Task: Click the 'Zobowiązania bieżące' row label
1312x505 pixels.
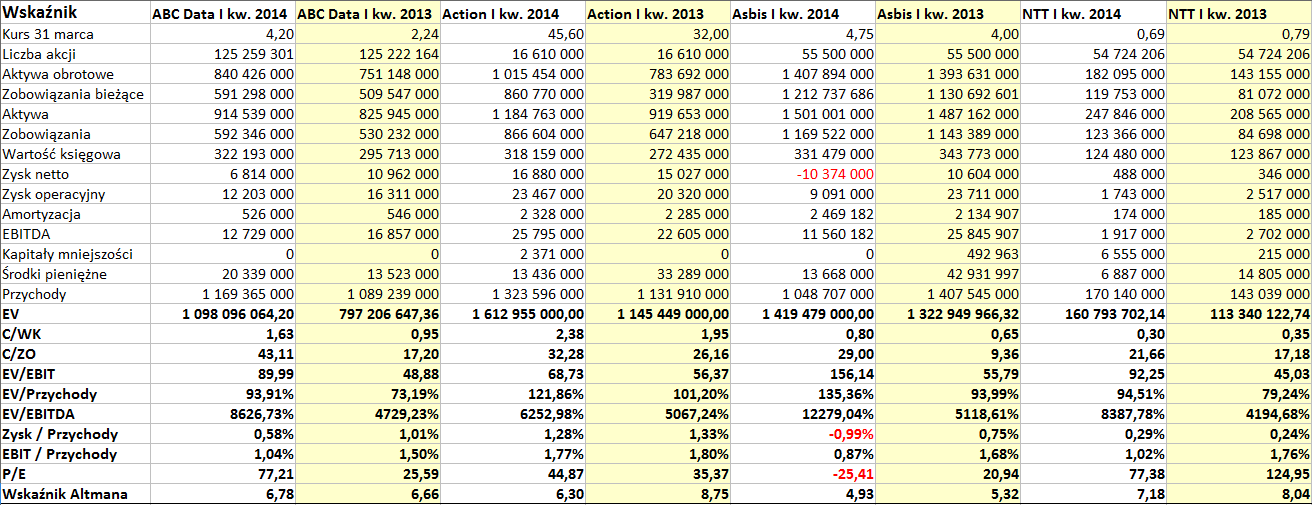Action: [x=74, y=94]
